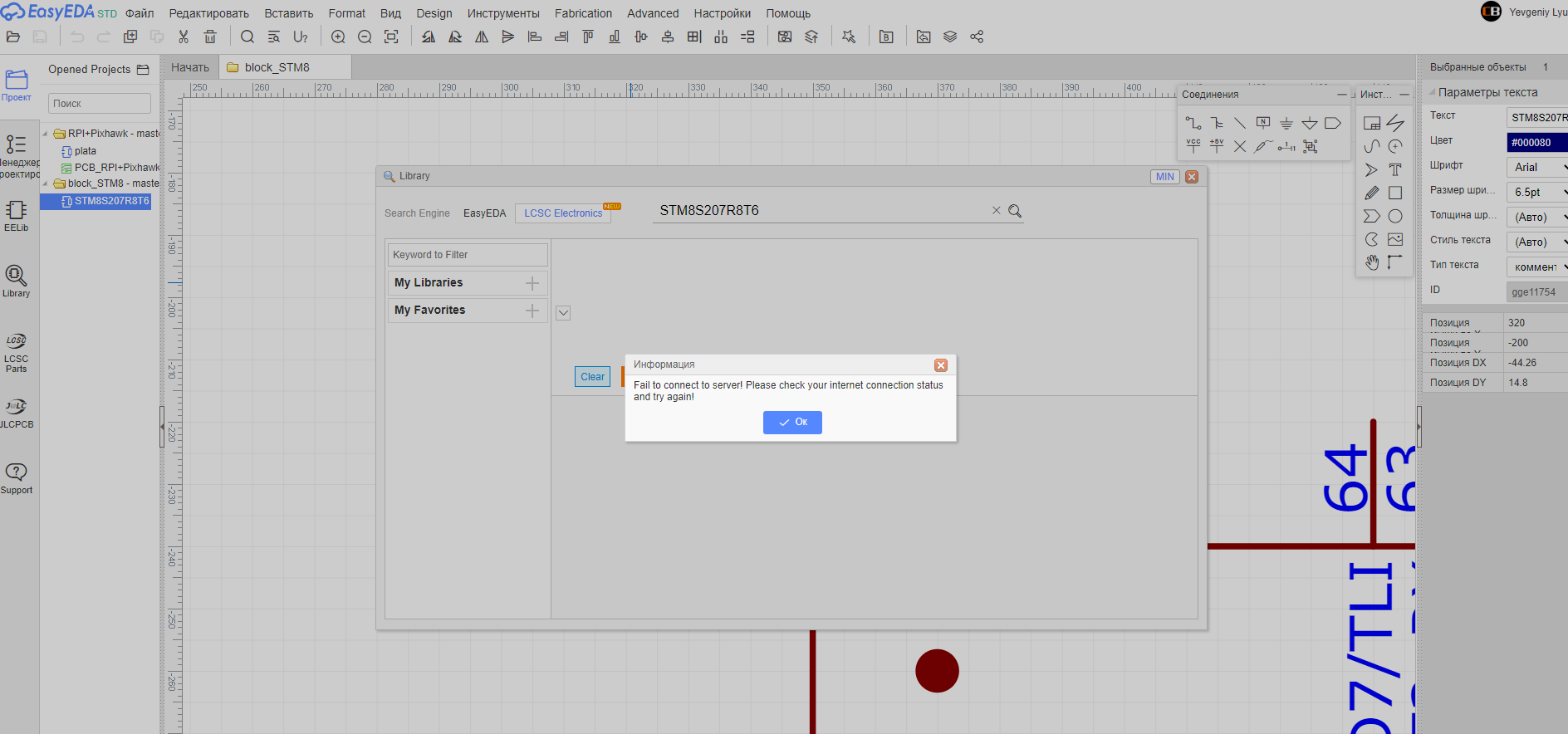1568x734 pixels.
Task: Click the Delete trash toolbar icon
Action: (210, 37)
